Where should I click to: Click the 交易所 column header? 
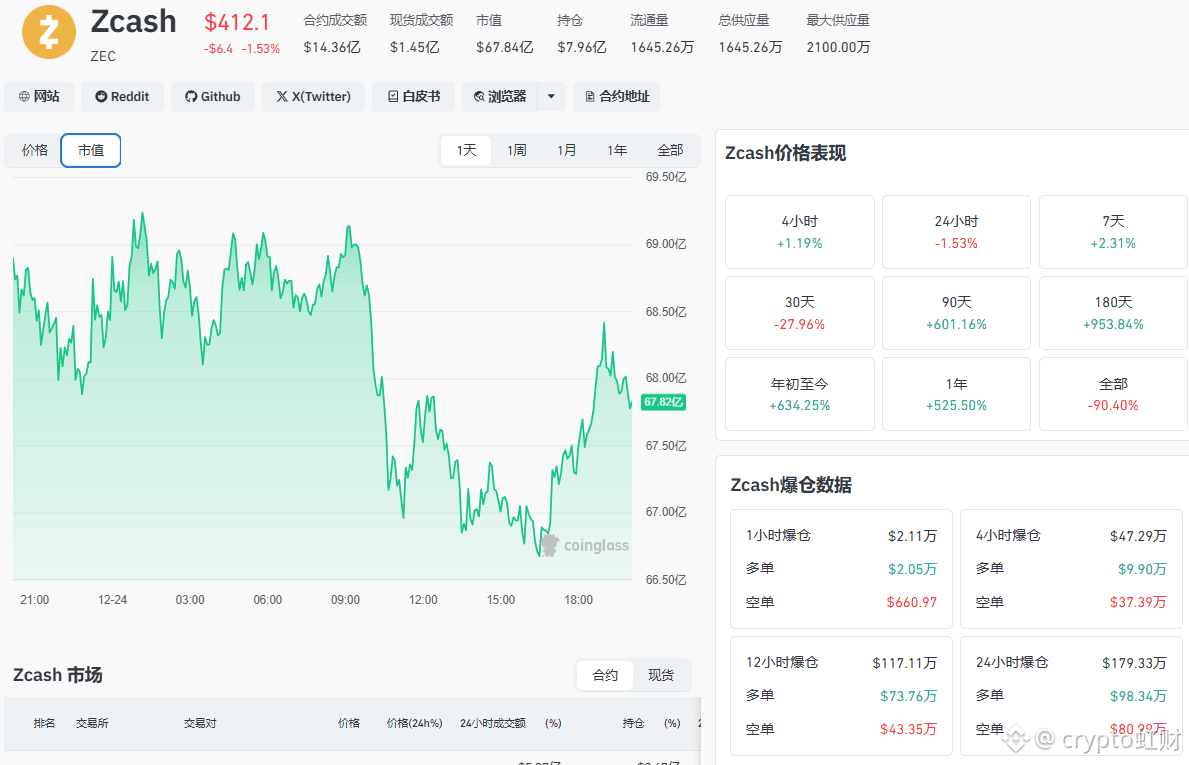(x=92, y=723)
